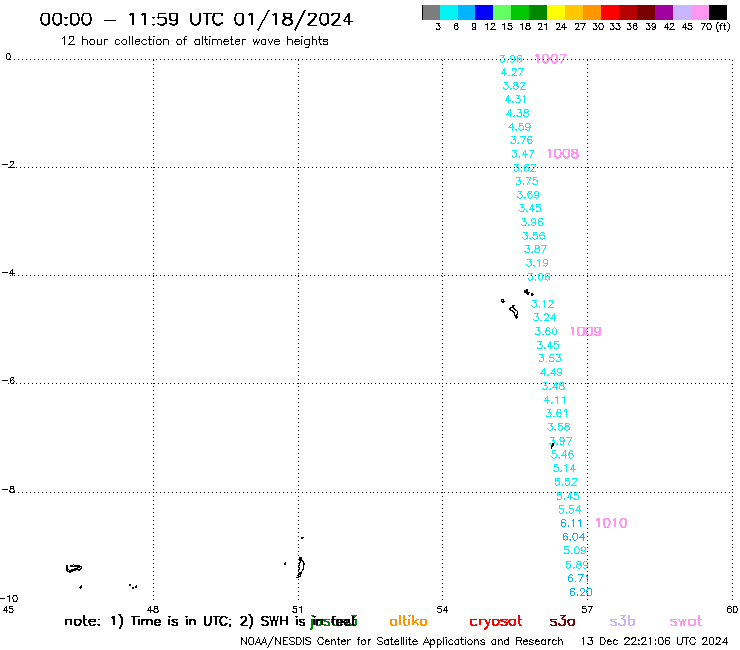The height and width of the screenshot is (650, 740).
Task: Click the '12 hour collection of altimeter wave heights' subtitle
Action: click(194, 41)
